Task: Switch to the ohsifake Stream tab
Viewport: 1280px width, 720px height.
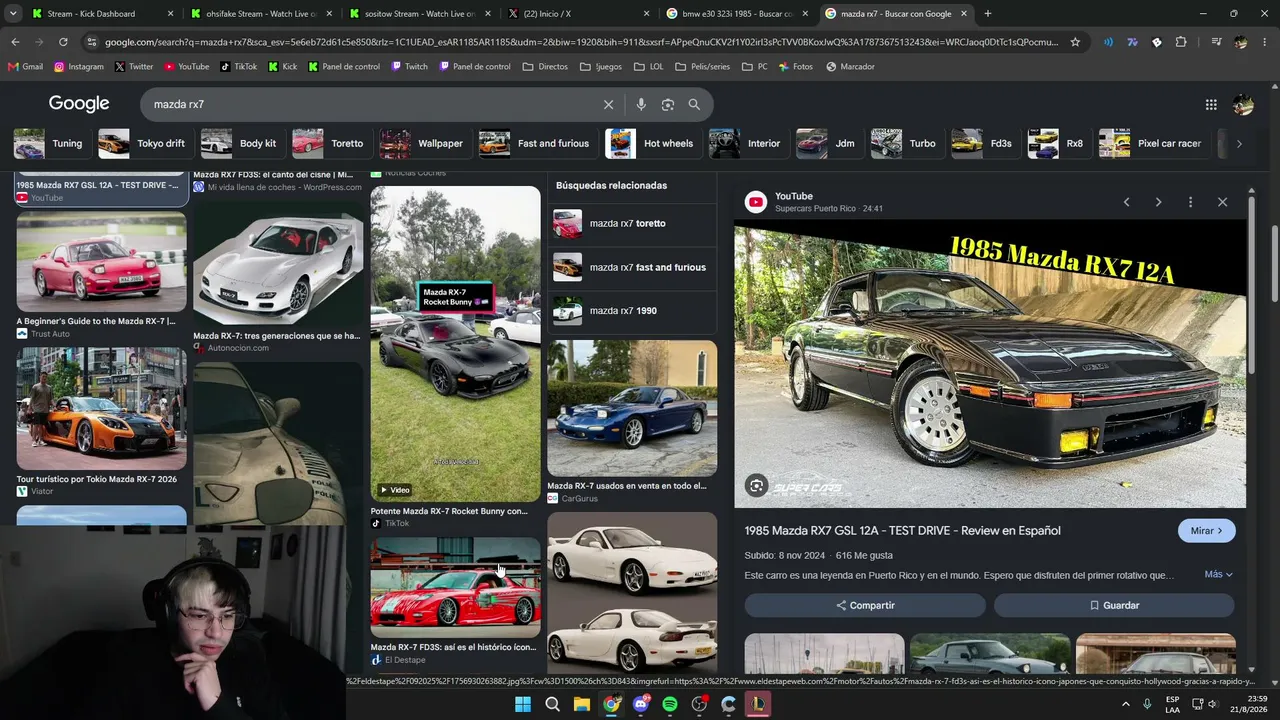Action: (260, 14)
